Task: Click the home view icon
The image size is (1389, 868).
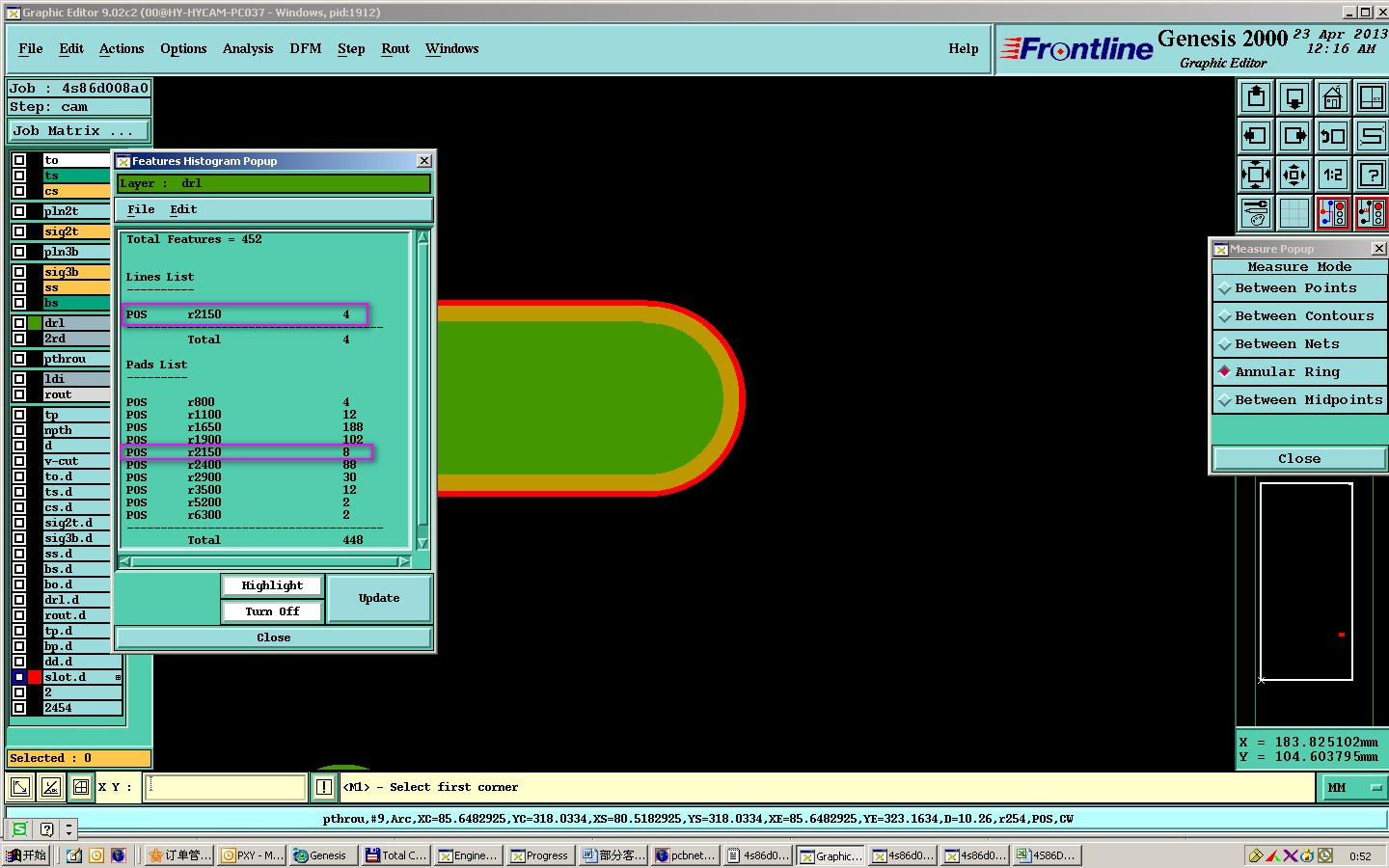Action: [1333, 97]
